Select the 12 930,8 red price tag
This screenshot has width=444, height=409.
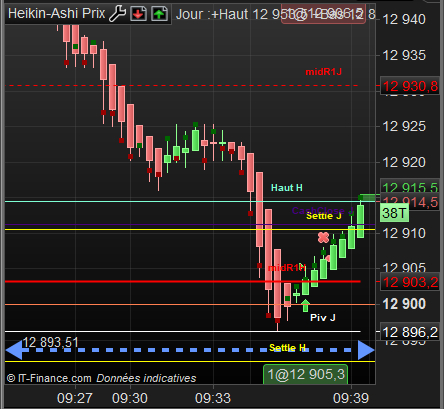point(410,86)
